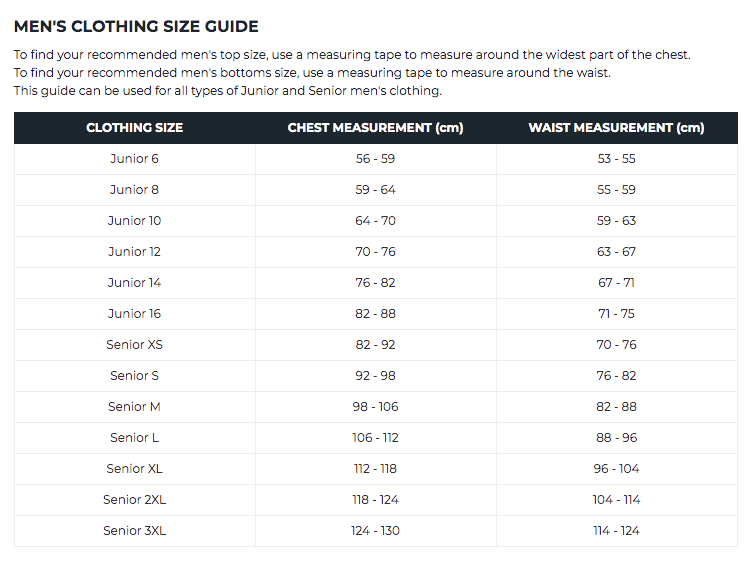Click the Junior 10 size label

click(x=134, y=221)
